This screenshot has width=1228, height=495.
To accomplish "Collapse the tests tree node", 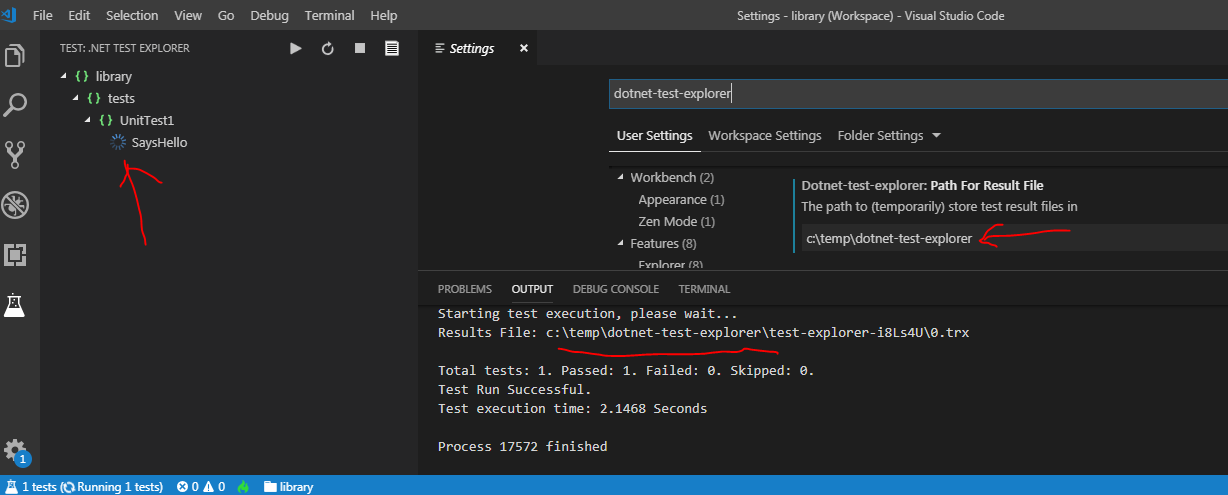I will (x=76, y=98).
